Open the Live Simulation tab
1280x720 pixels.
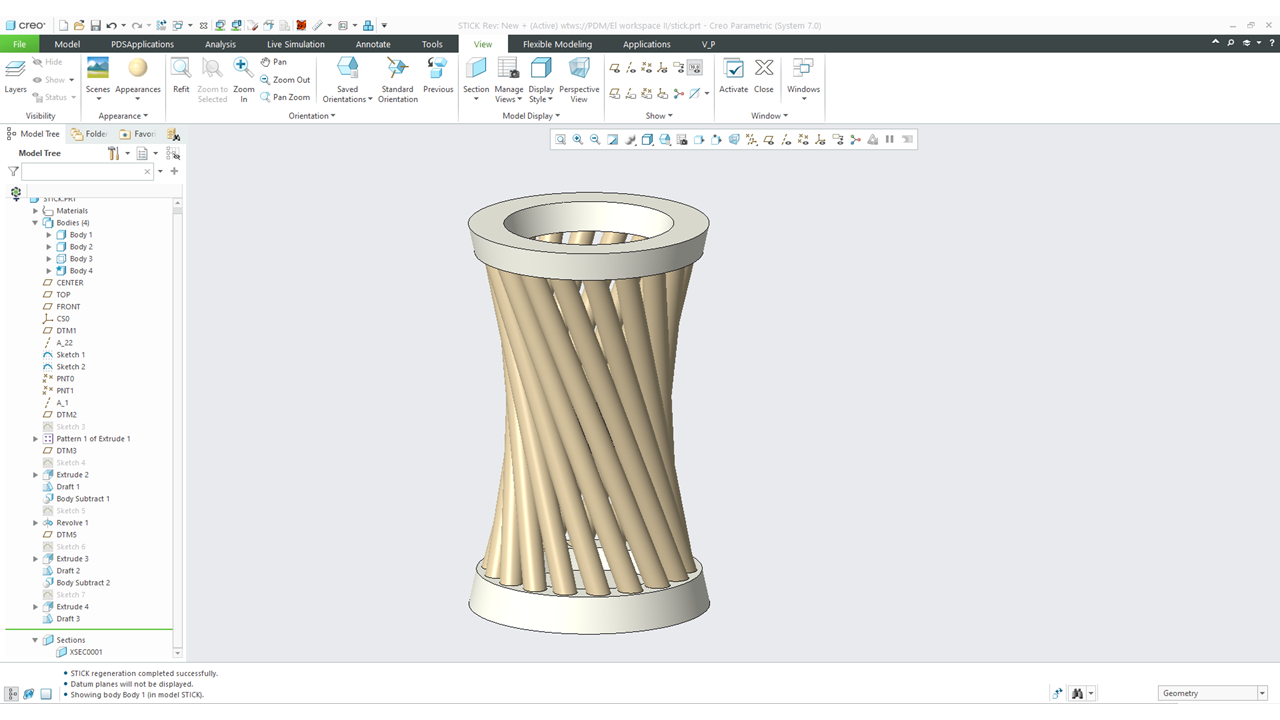click(296, 44)
